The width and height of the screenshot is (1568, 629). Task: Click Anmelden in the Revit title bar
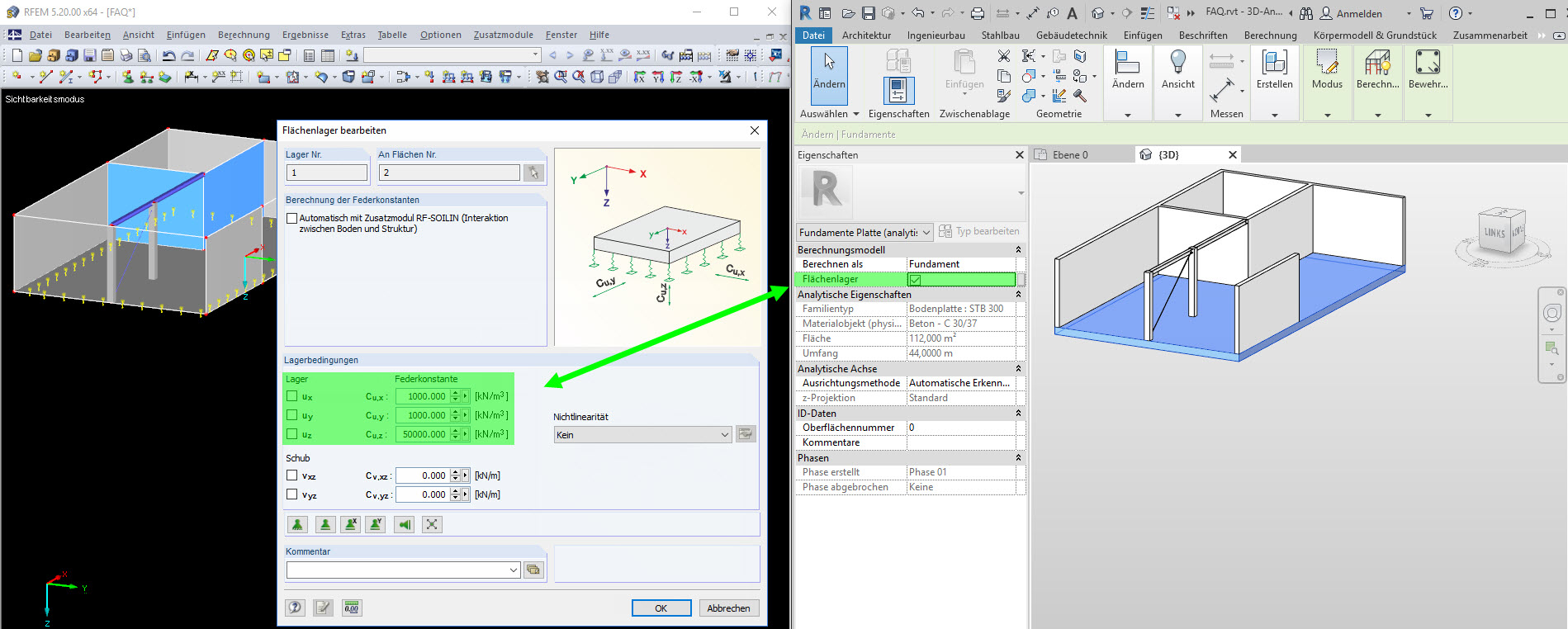point(1359,13)
